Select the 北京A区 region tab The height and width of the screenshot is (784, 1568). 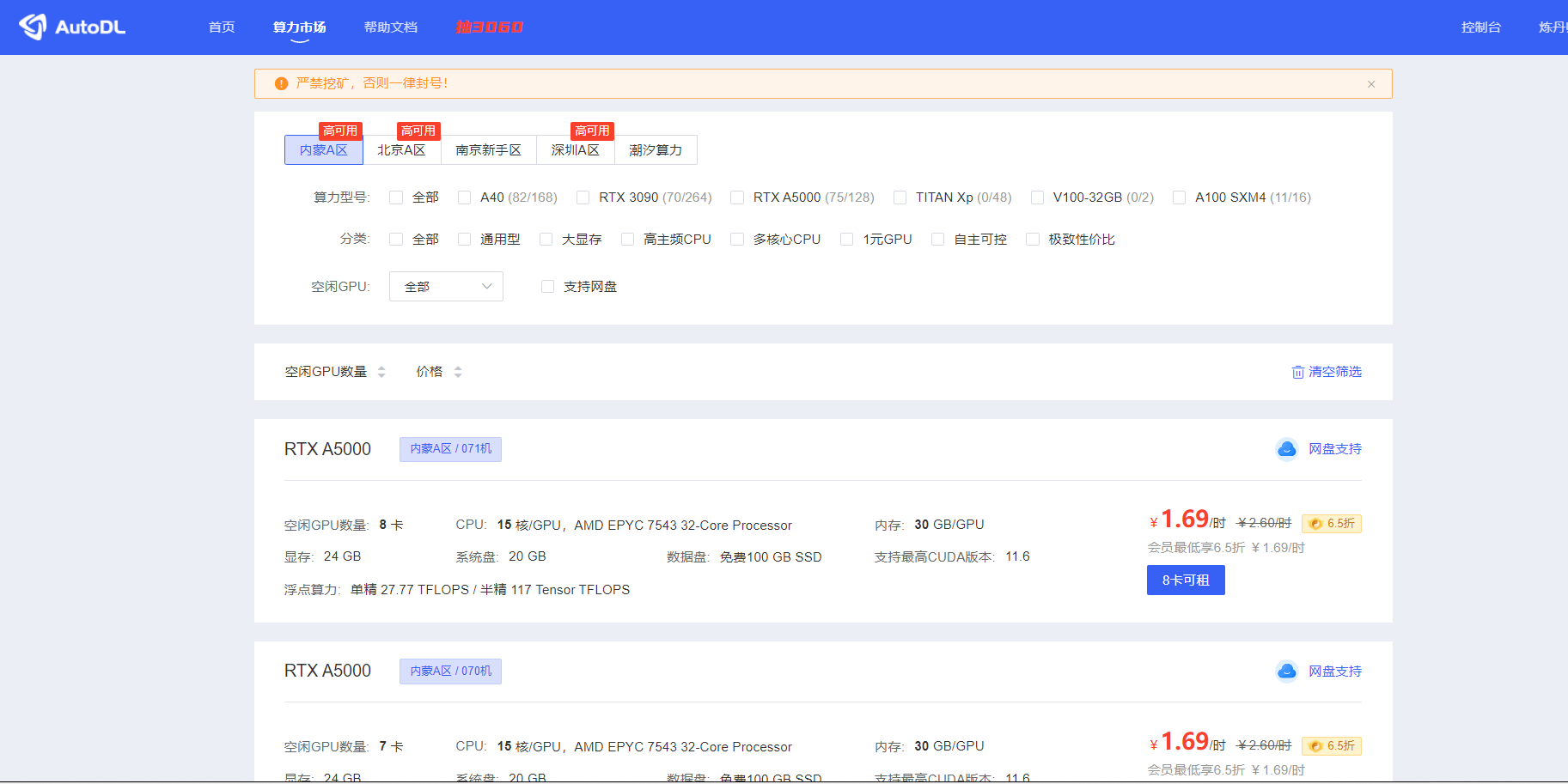(401, 150)
